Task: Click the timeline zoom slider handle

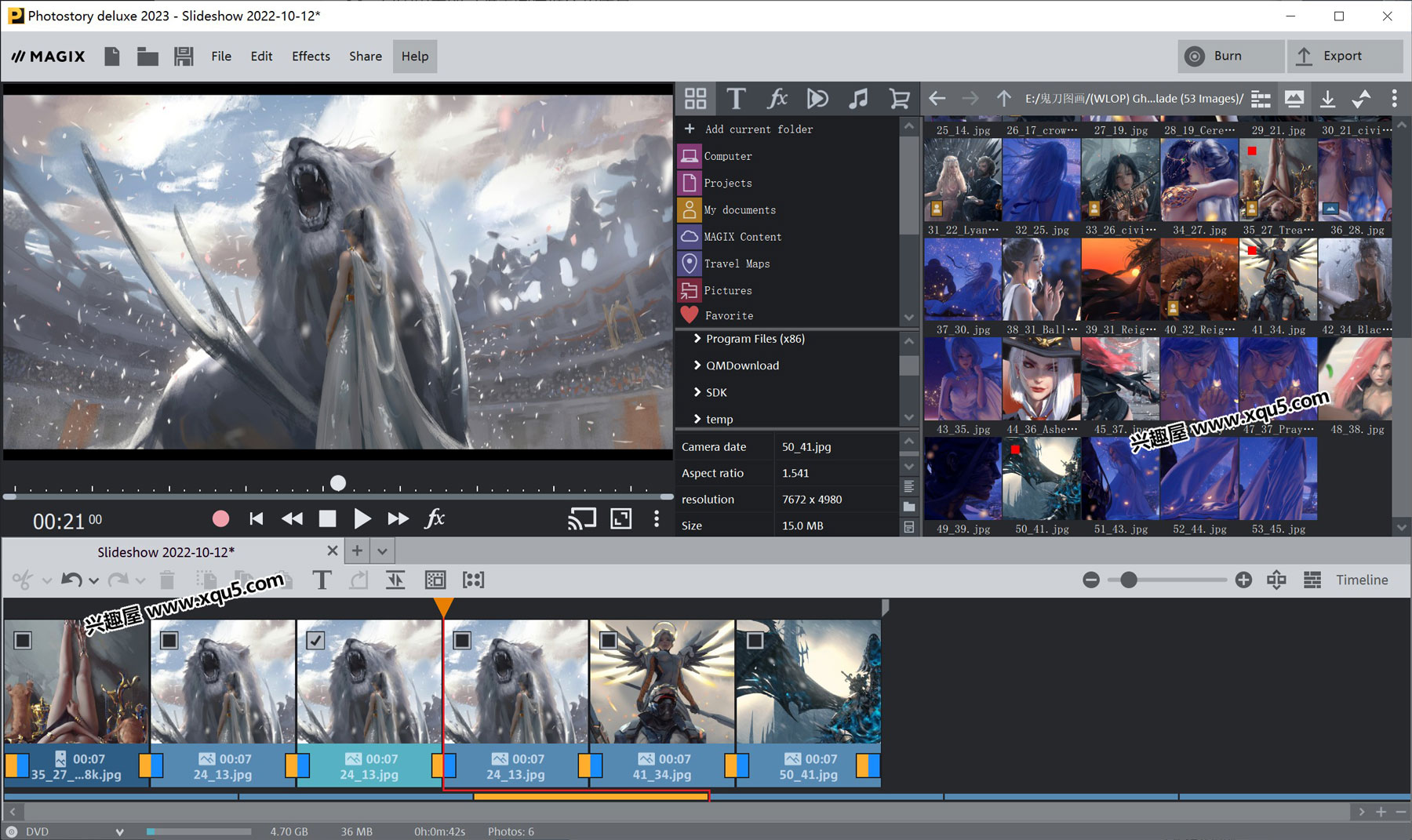Action: click(1128, 580)
